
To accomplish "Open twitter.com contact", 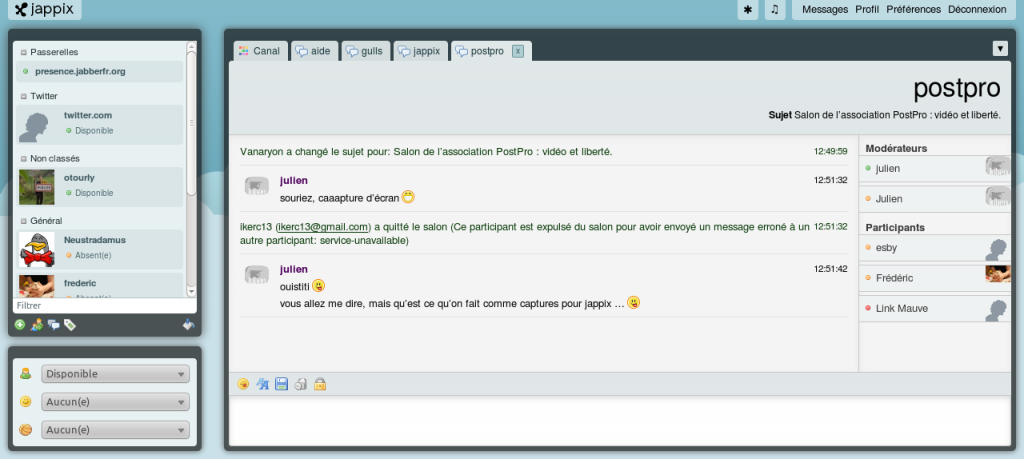I will pos(99,125).
